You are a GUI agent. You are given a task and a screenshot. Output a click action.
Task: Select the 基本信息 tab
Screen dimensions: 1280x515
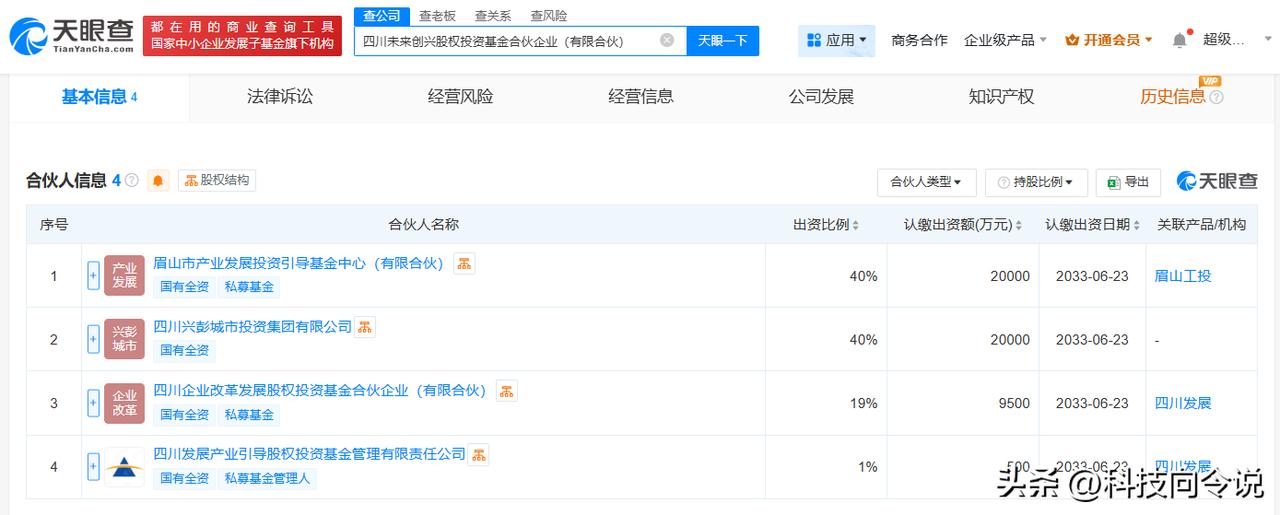point(99,97)
